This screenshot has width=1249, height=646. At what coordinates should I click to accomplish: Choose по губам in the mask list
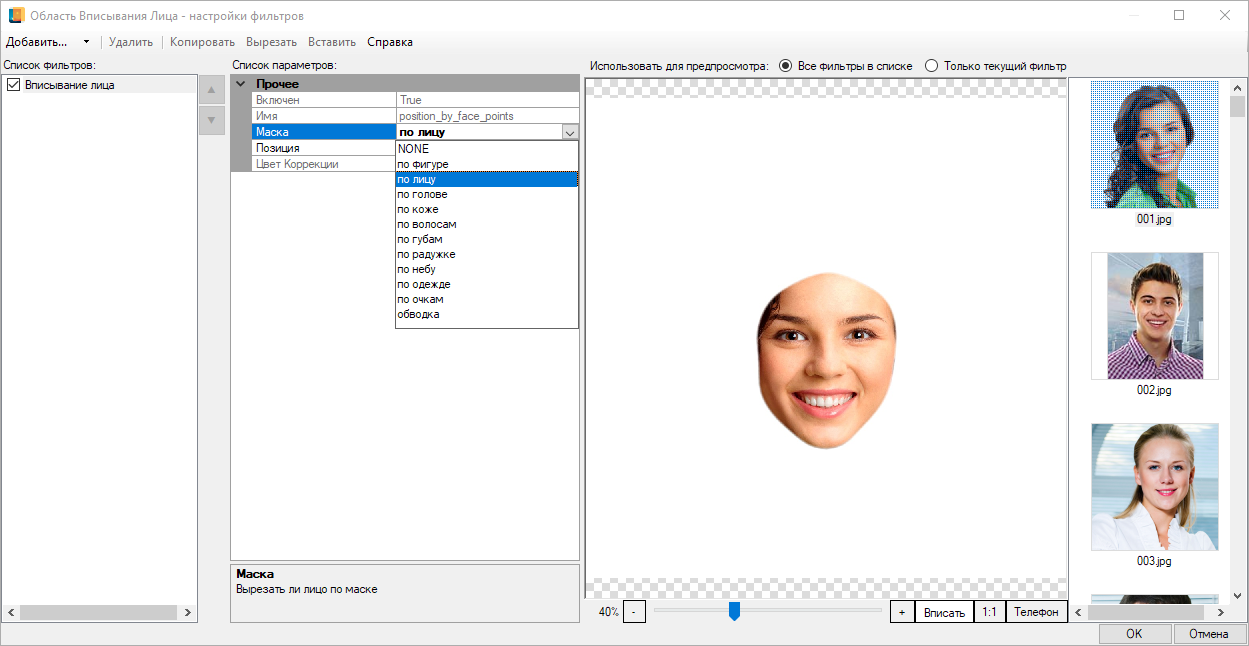(x=487, y=239)
